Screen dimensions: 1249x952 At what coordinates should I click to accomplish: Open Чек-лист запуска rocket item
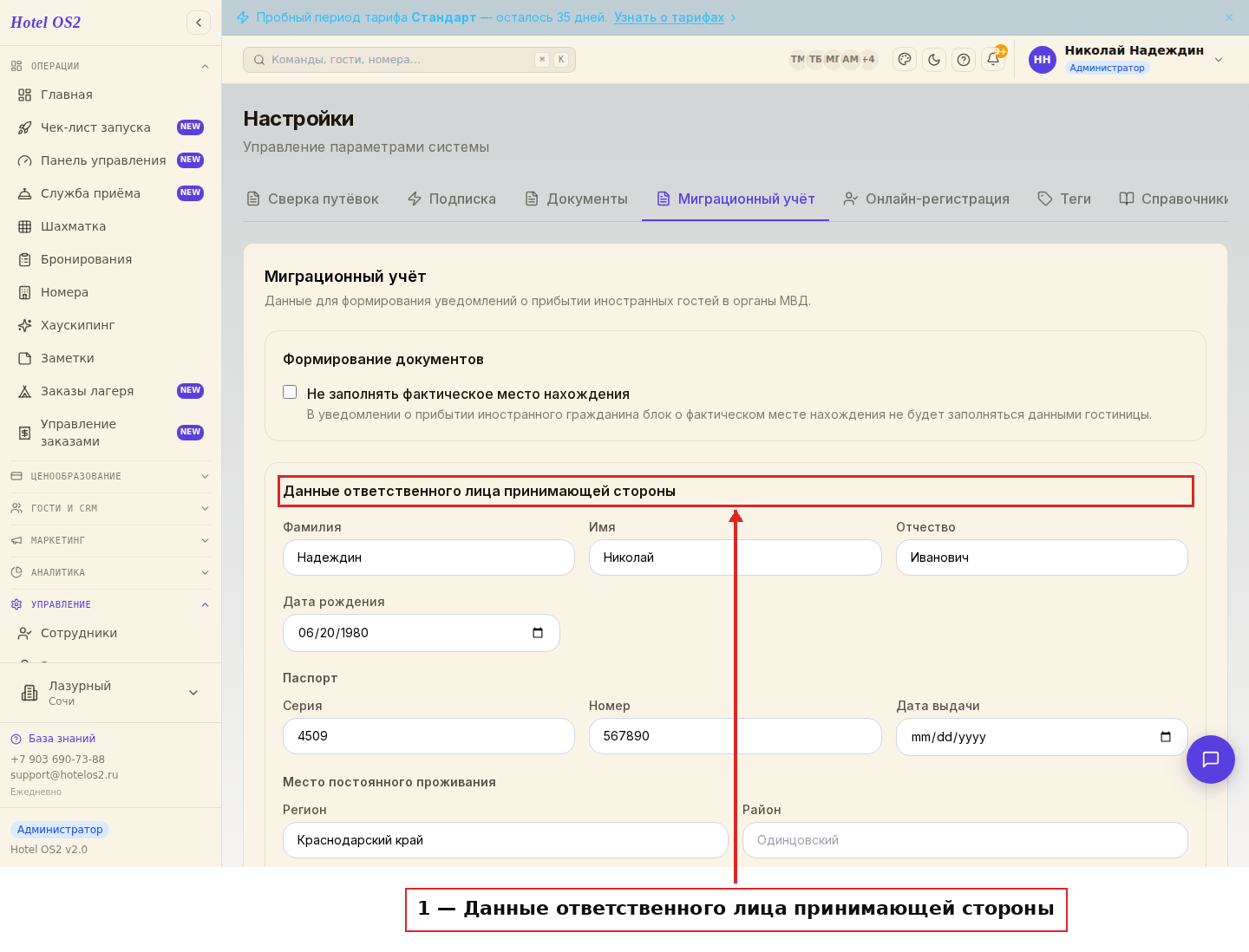[111, 127]
